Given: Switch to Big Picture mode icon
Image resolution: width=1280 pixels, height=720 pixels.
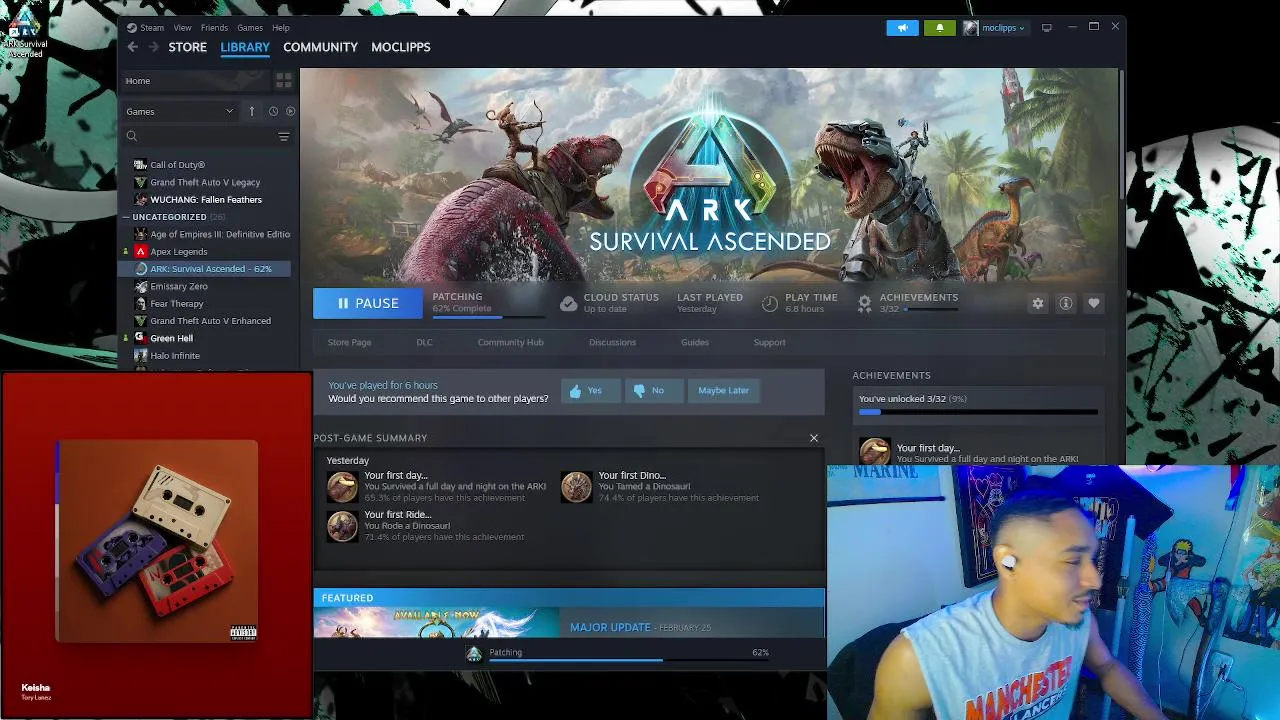Looking at the screenshot, I should [1046, 28].
